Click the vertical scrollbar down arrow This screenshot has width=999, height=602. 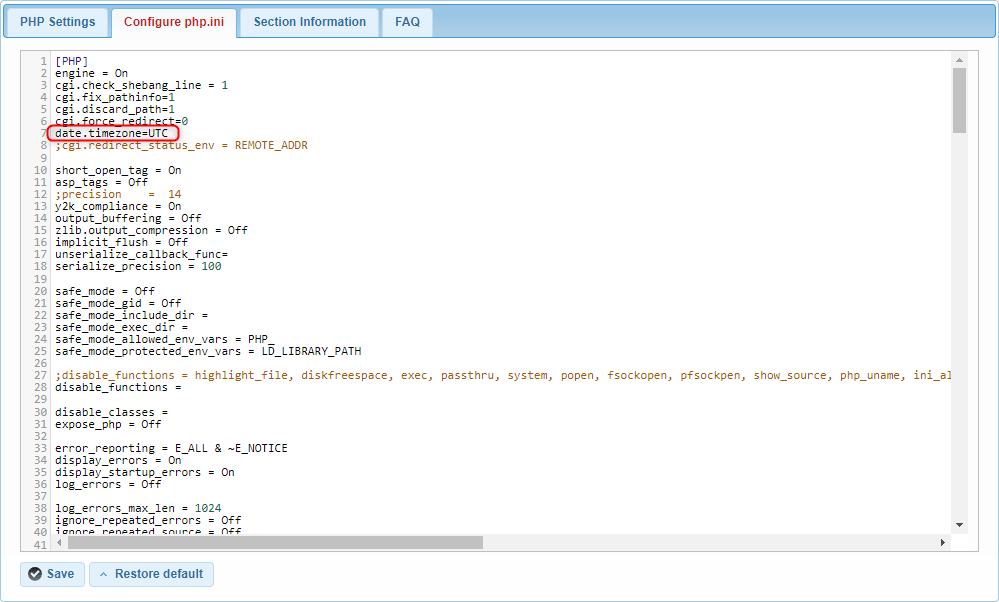[957, 523]
